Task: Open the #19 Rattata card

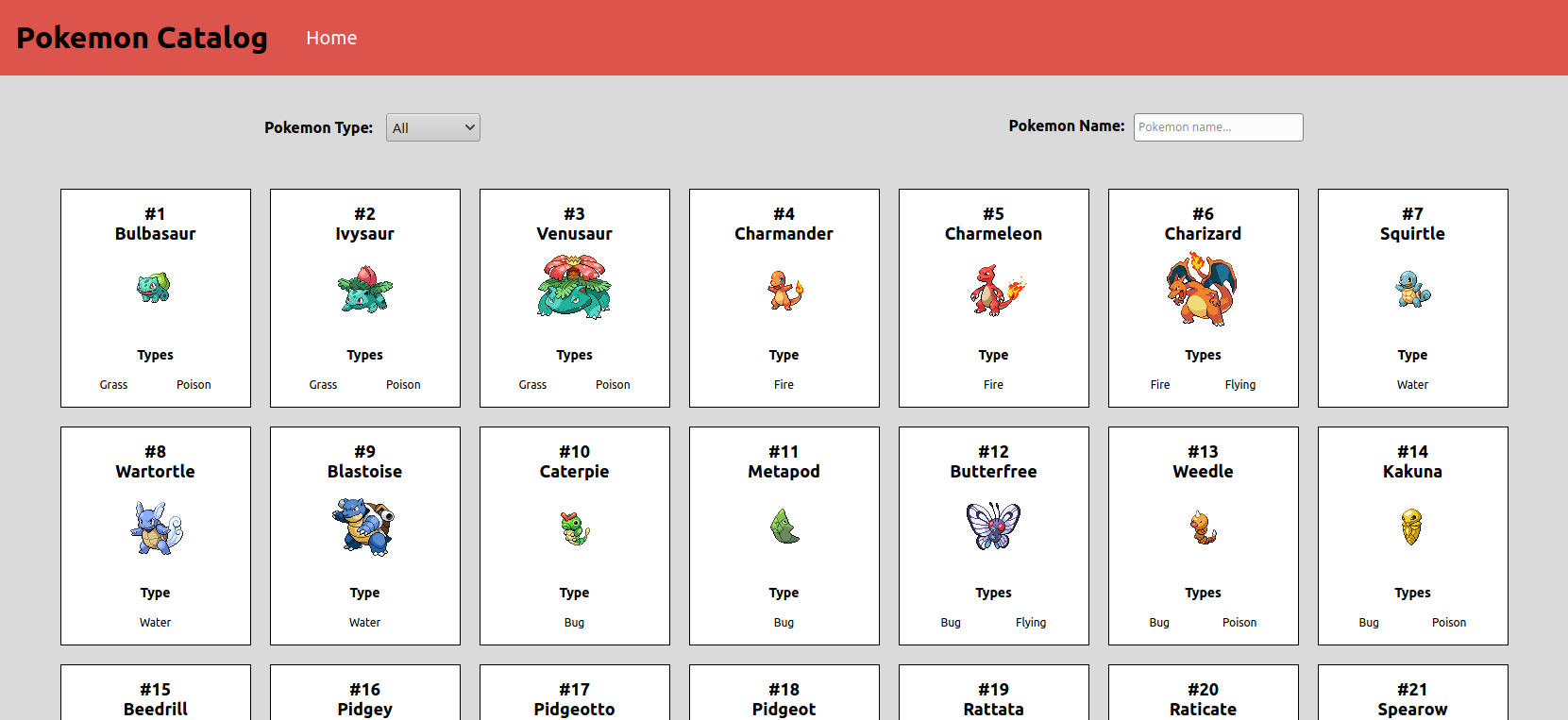Action: [994, 693]
